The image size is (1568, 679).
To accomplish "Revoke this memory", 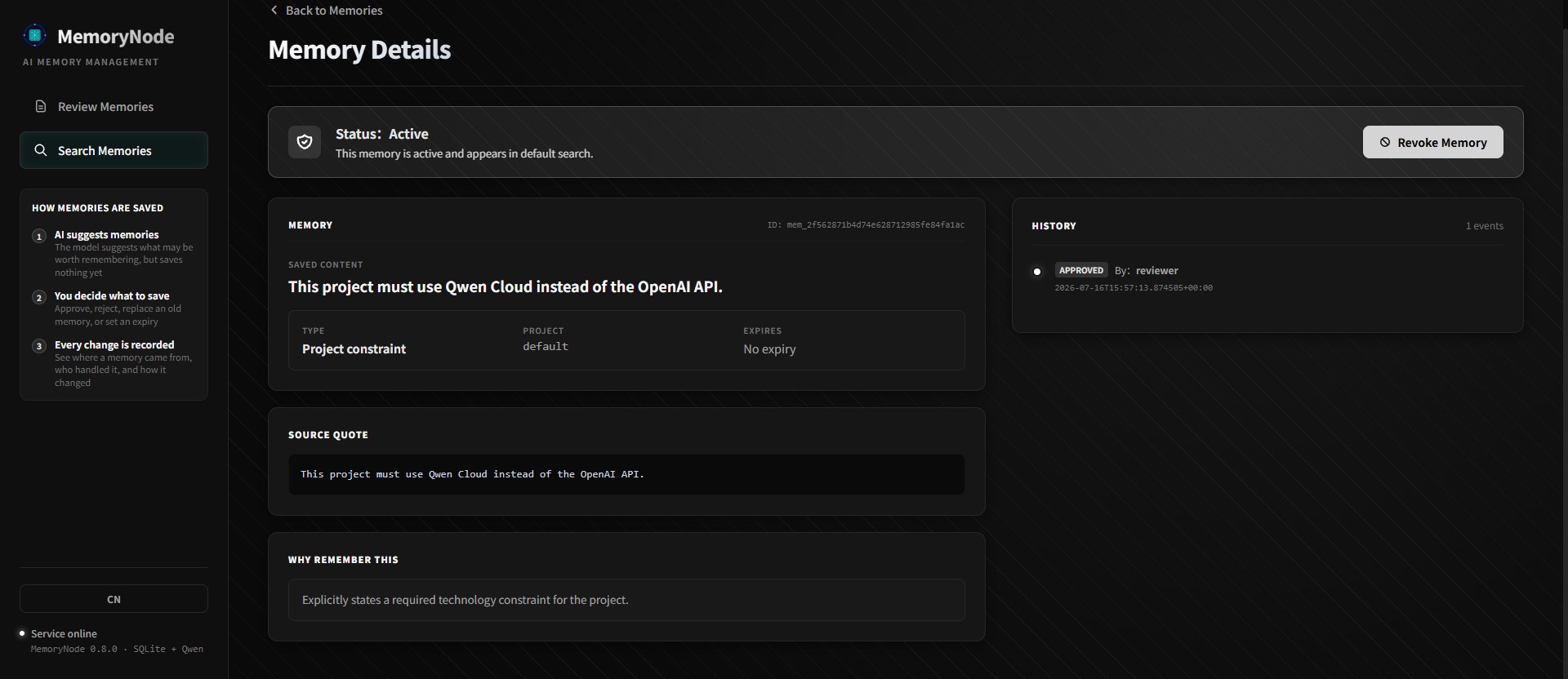I will (1432, 142).
